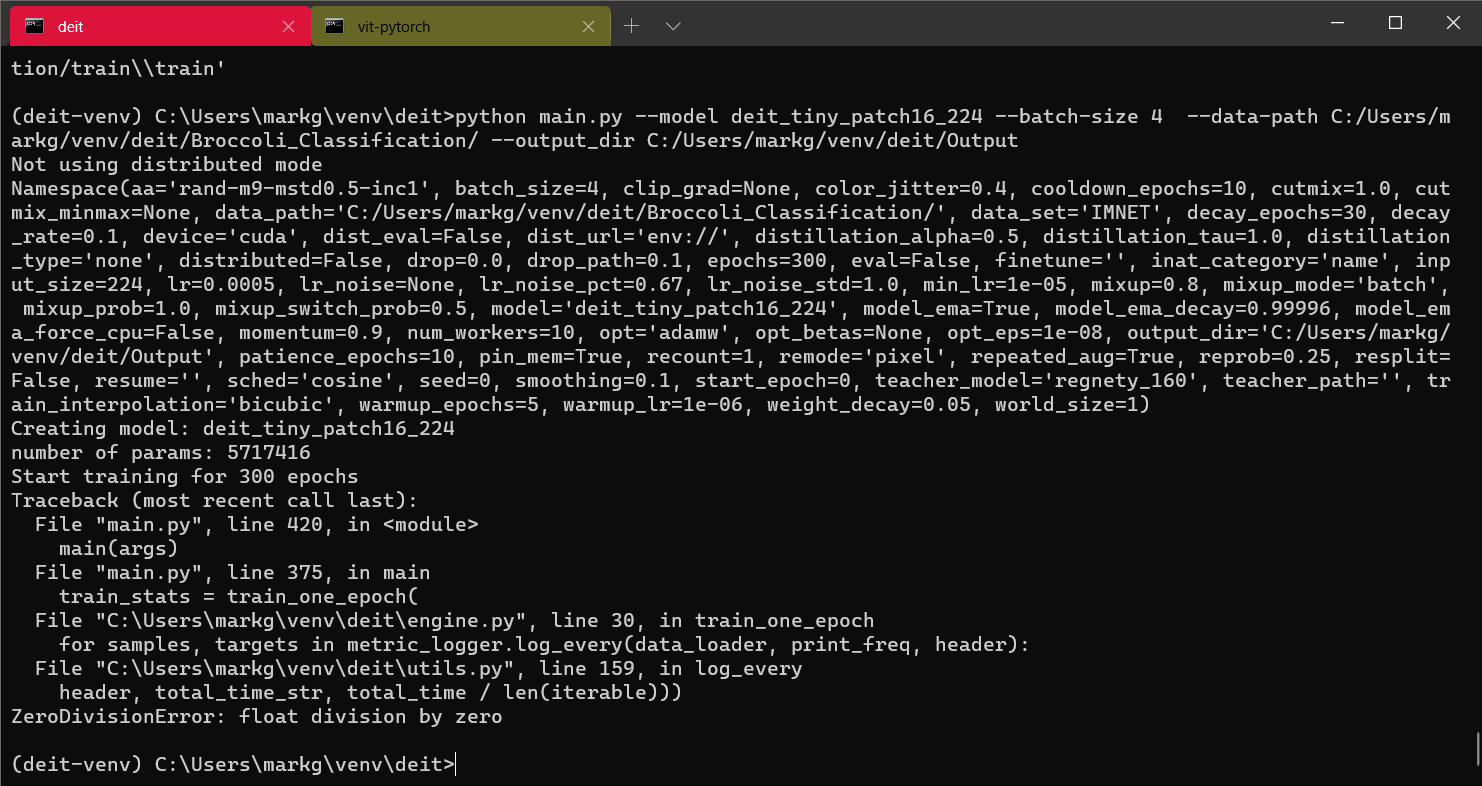1482x786 pixels.
Task: Close the vit-pytorch tab
Action: coord(590,27)
